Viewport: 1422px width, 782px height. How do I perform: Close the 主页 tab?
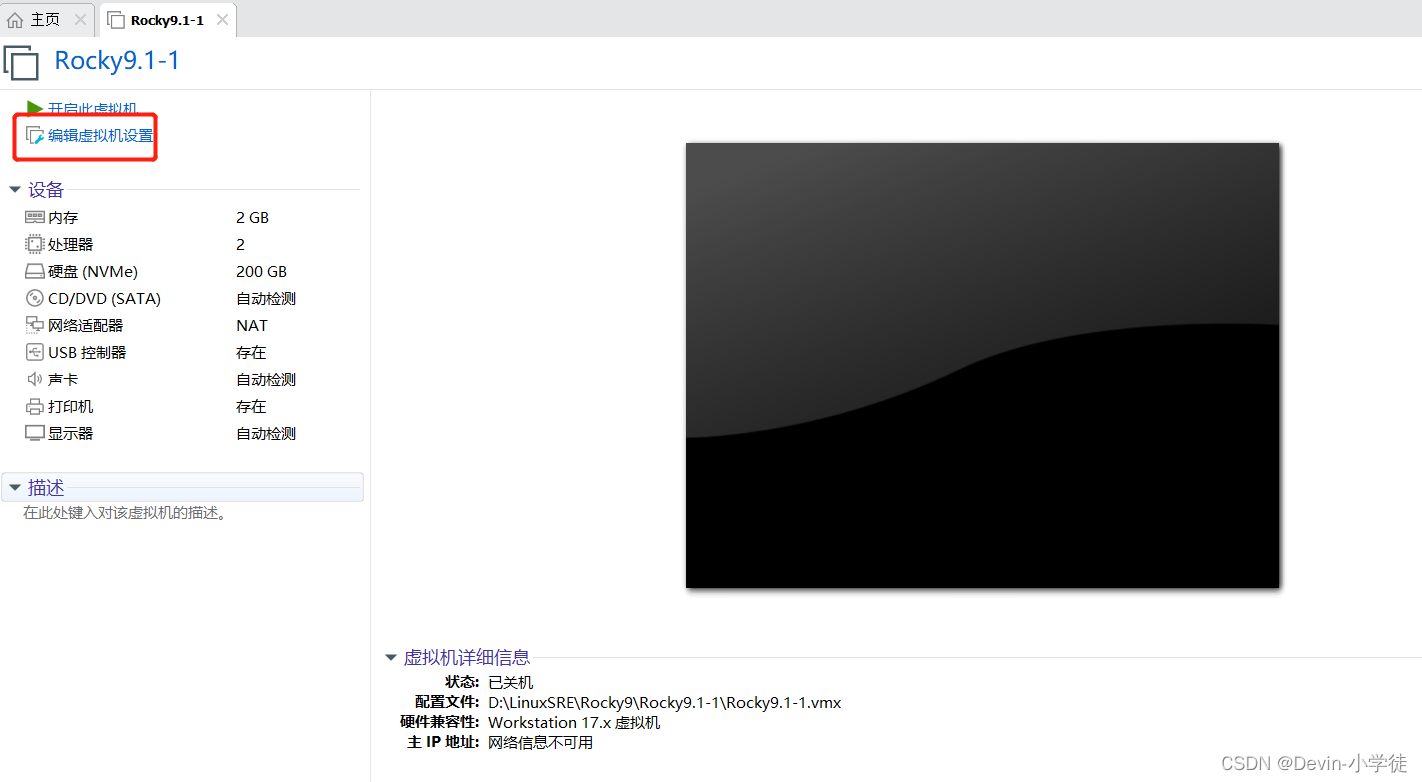coord(80,20)
